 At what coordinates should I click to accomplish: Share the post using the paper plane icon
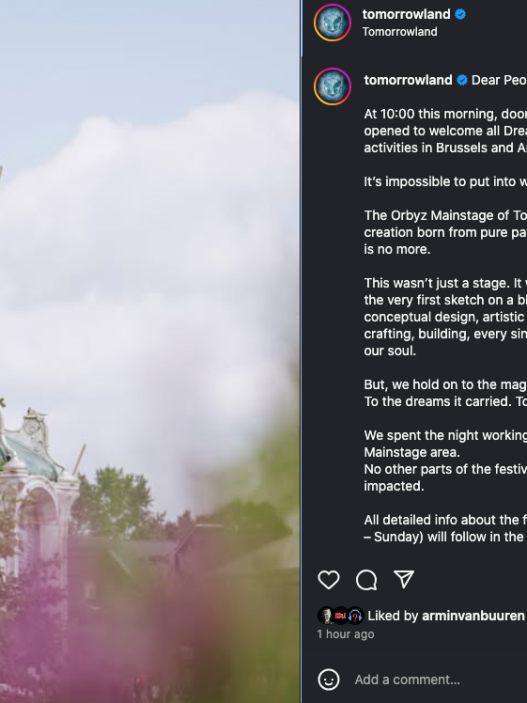pos(404,579)
